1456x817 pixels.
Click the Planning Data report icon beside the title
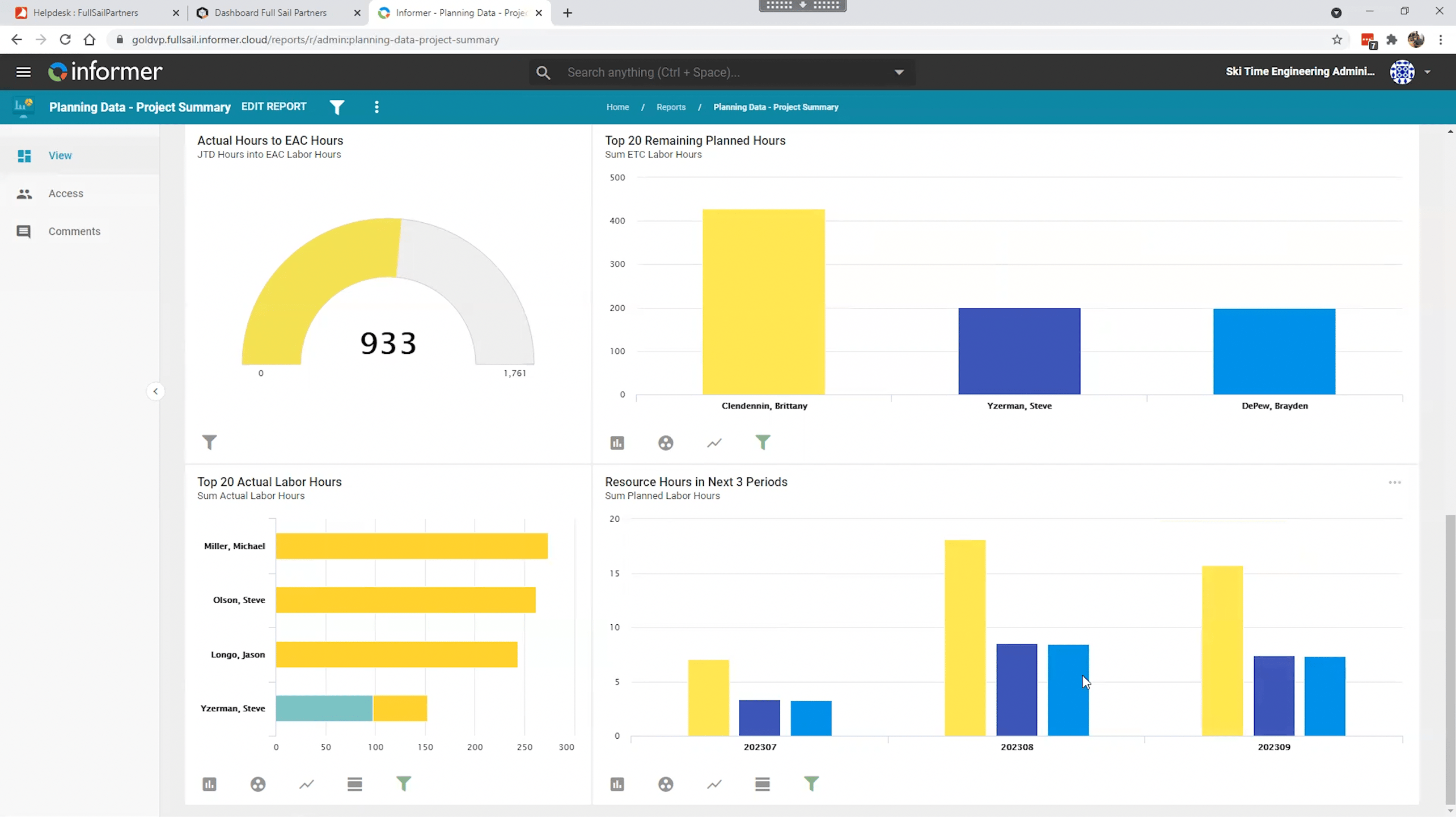(x=23, y=107)
